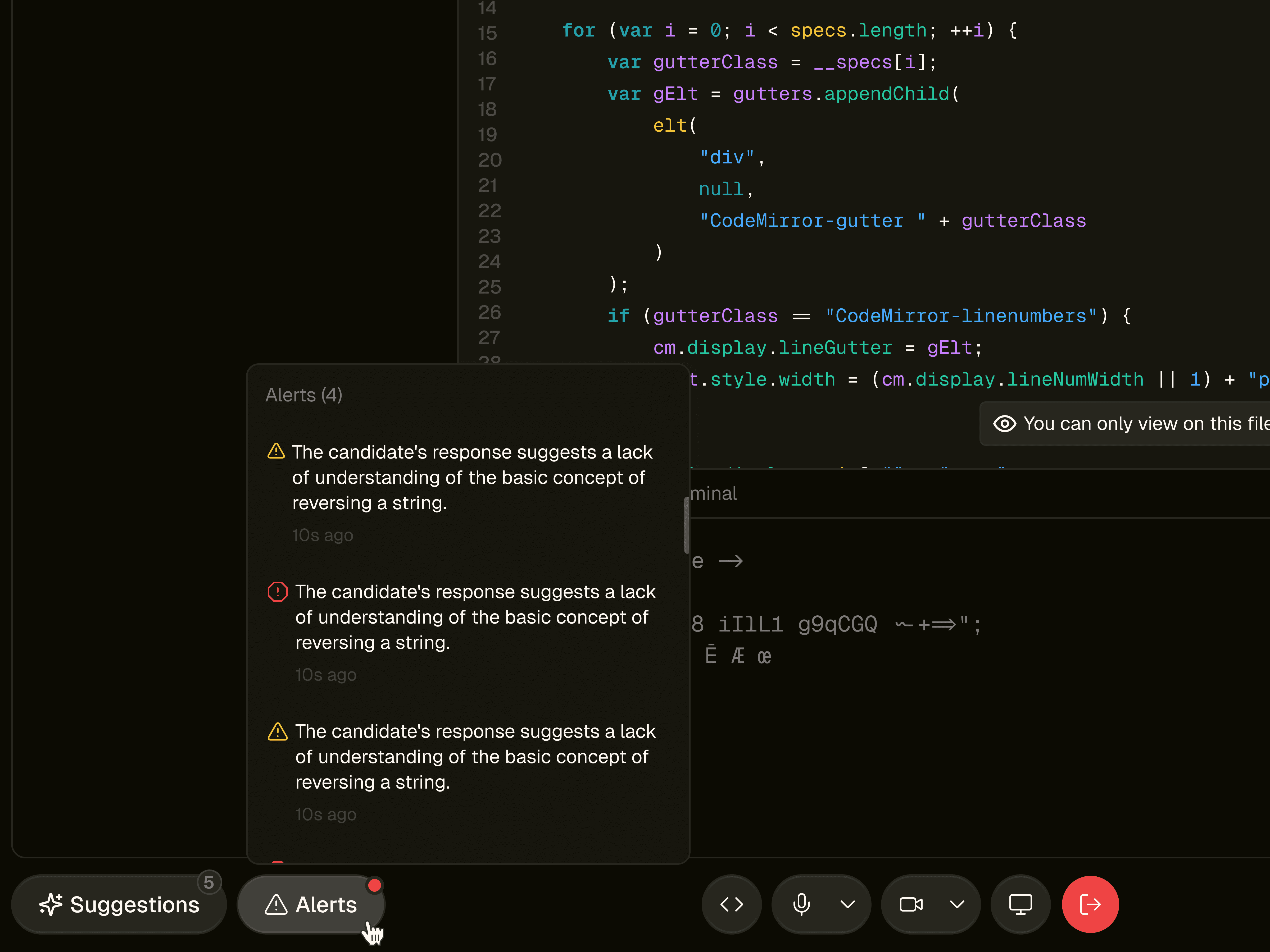Click the Alerts (4) header
Screen dimensions: 1270x952
click(x=304, y=395)
